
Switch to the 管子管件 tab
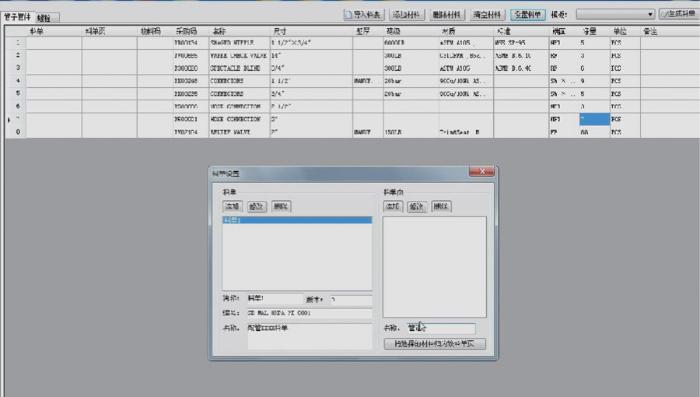[17, 17]
